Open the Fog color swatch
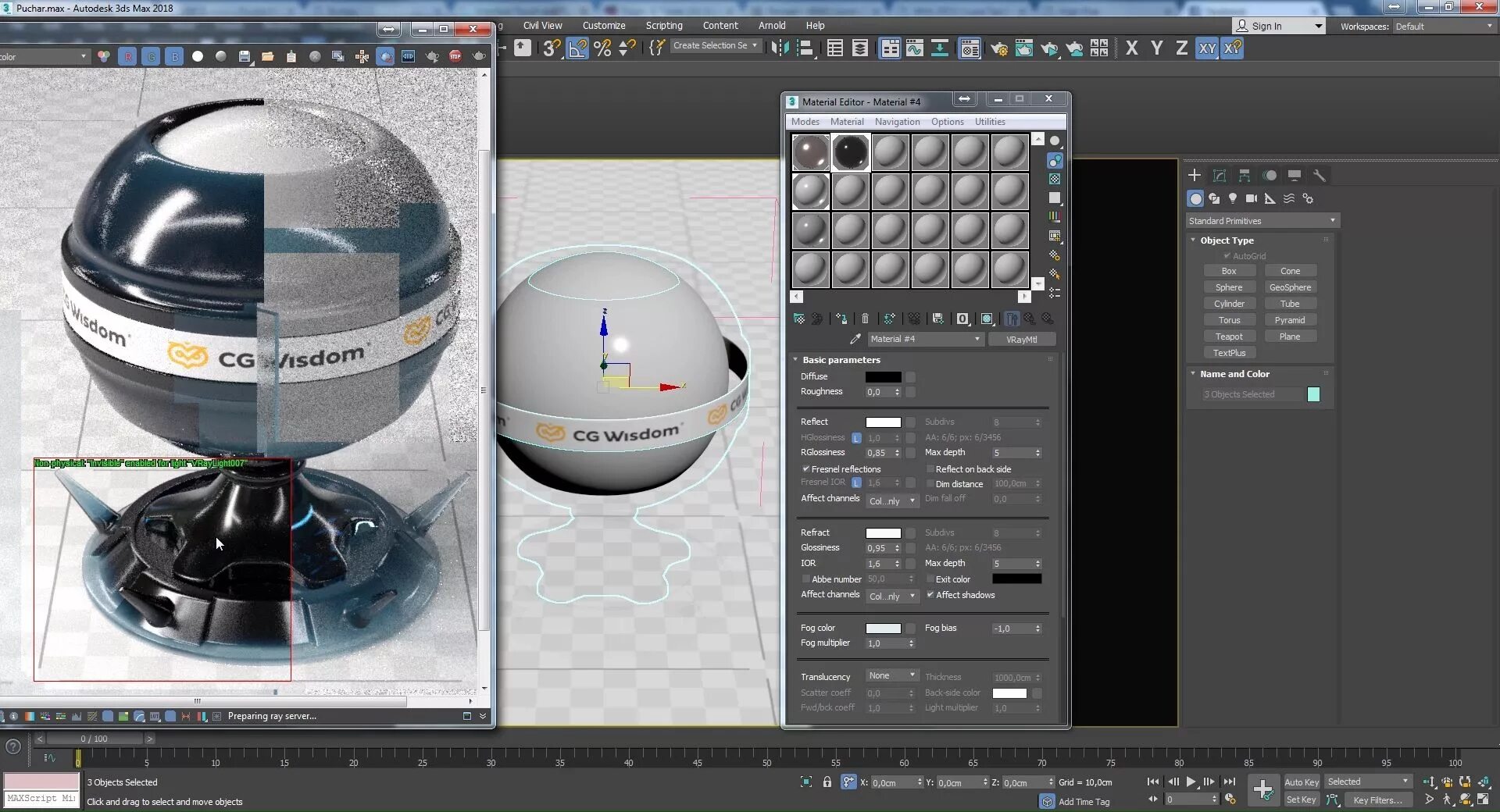The image size is (1500, 812). [883, 629]
